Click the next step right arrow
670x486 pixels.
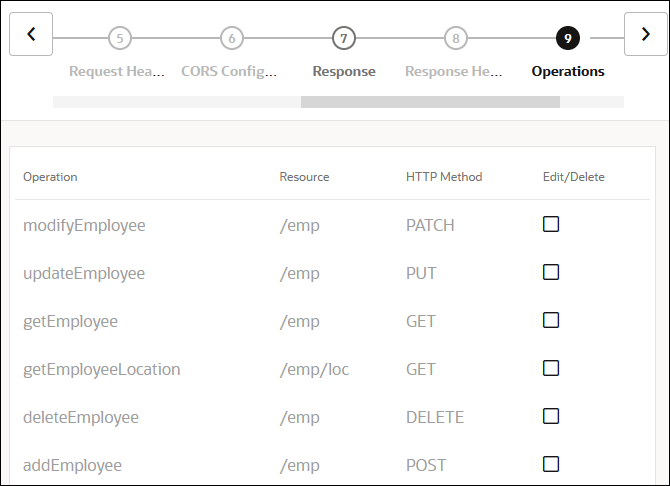click(645, 35)
